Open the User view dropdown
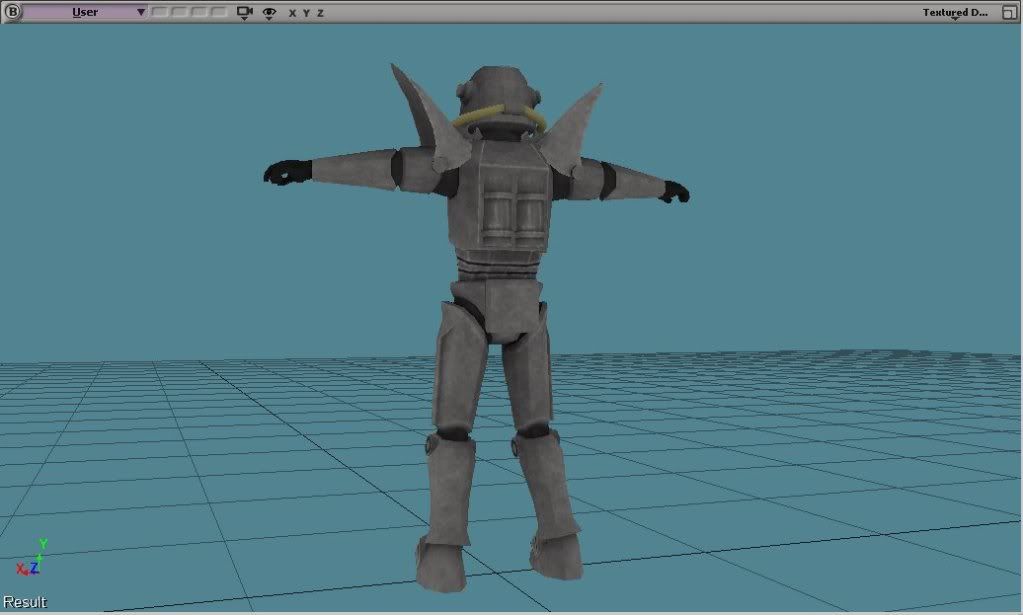The height and width of the screenshot is (615, 1023). [x=85, y=12]
